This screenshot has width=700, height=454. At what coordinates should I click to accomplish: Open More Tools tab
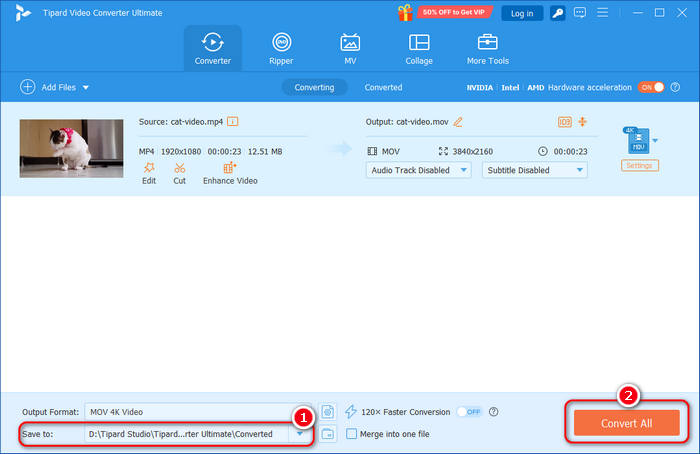[488, 48]
